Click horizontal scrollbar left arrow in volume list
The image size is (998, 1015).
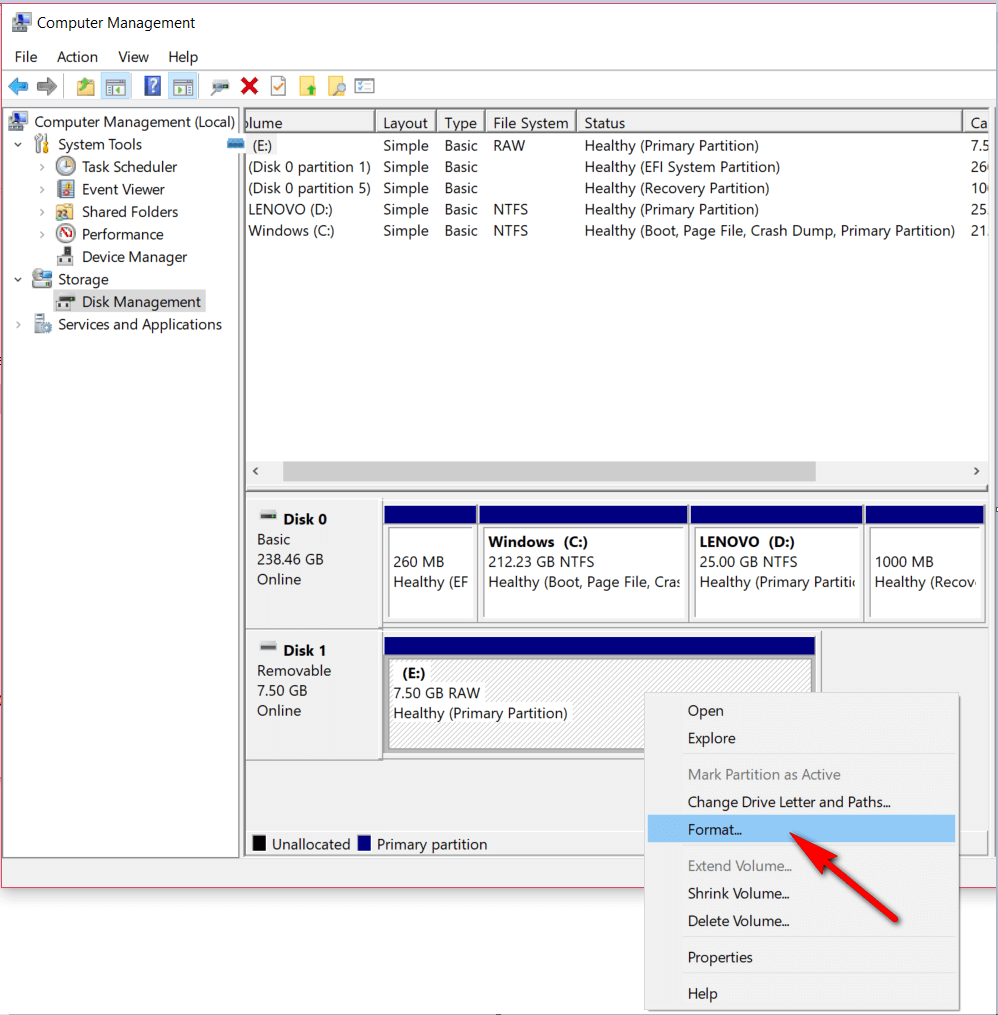coord(256,471)
